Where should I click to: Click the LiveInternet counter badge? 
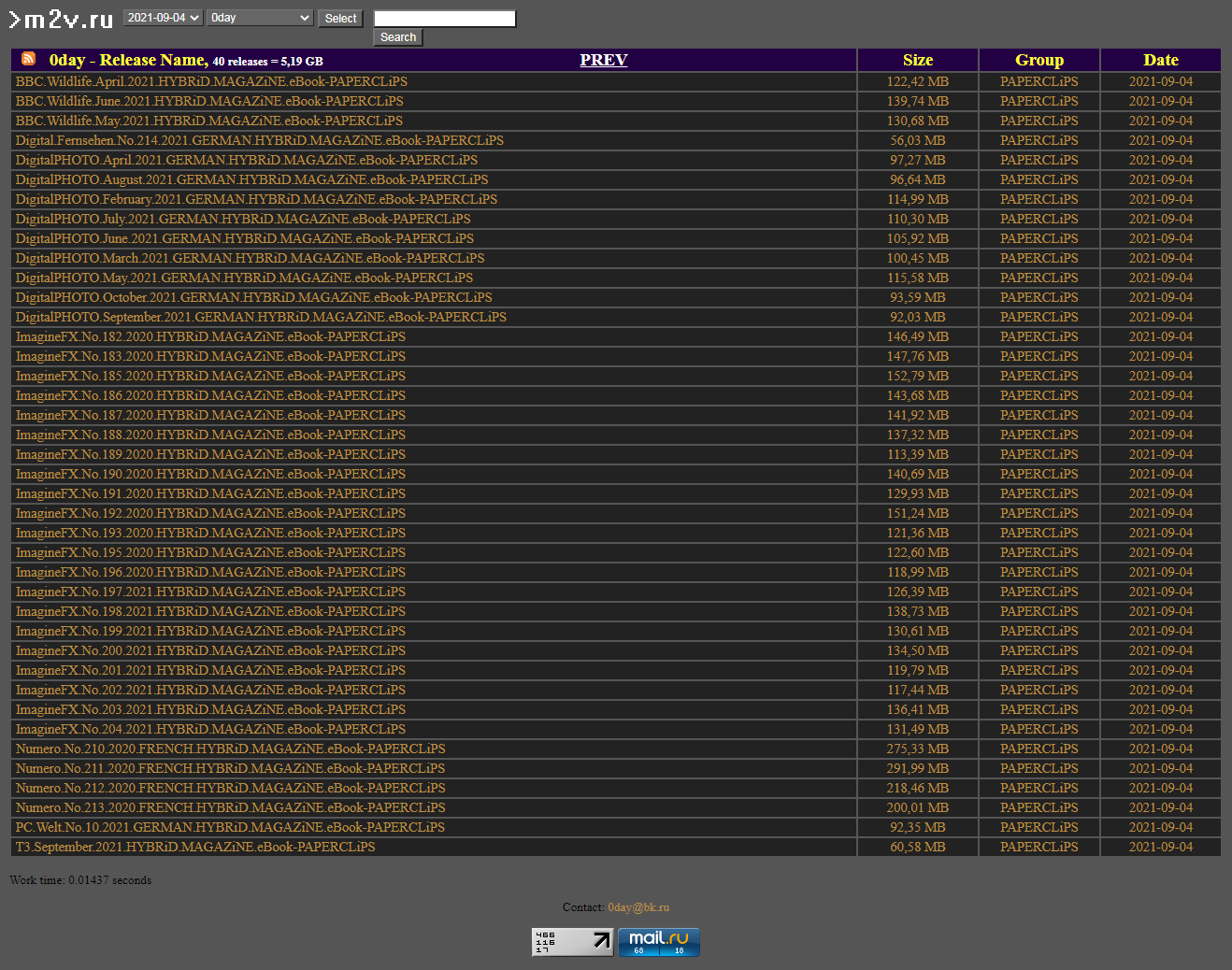click(x=573, y=942)
